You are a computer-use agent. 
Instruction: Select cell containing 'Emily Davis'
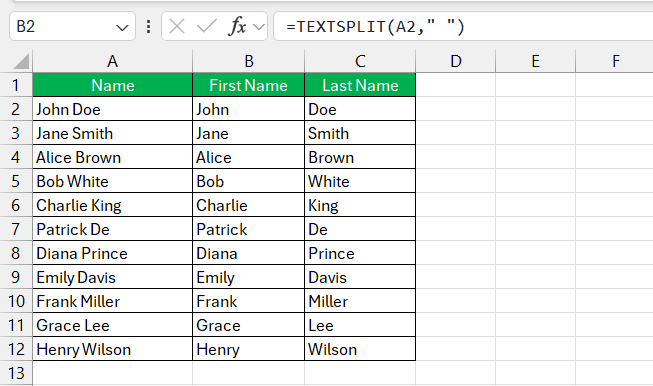coord(112,277)
